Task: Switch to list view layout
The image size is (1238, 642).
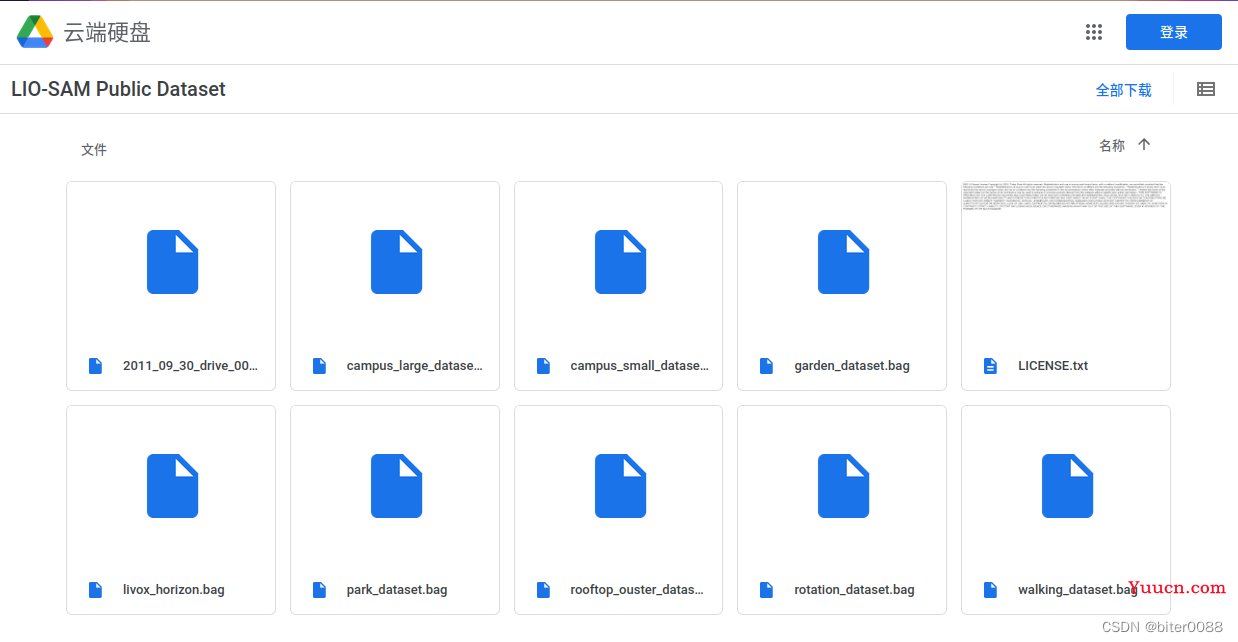Action: tap(1206, 89)
